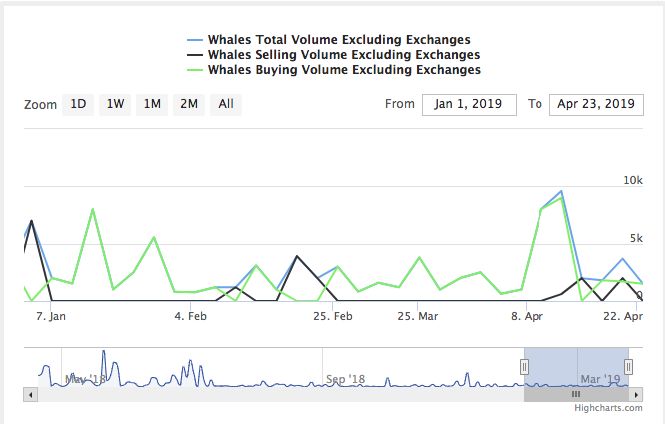Click the From date field

coord(469,104)
